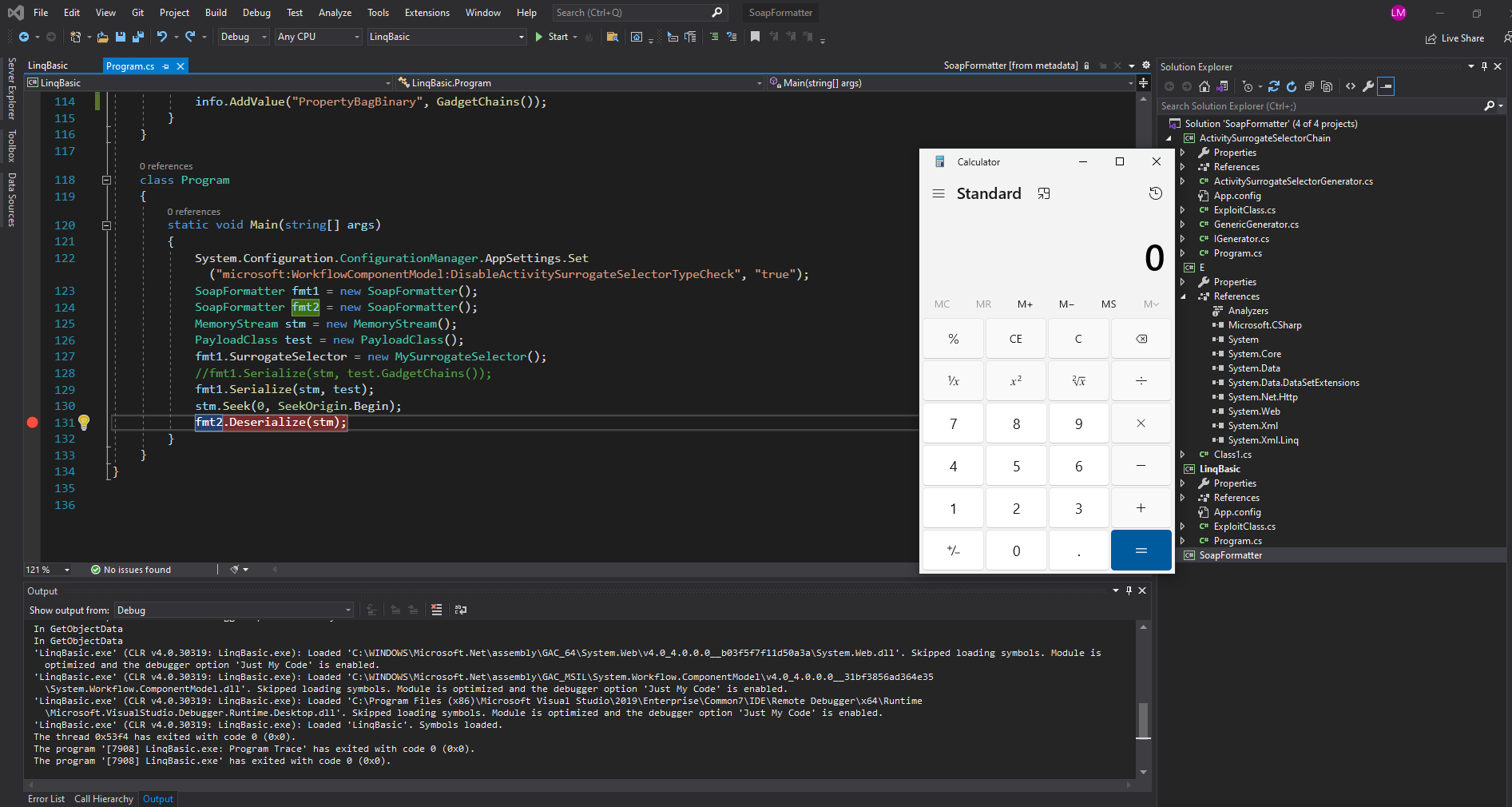
Task: Open the Extensions menu
Action: (427, 13)
